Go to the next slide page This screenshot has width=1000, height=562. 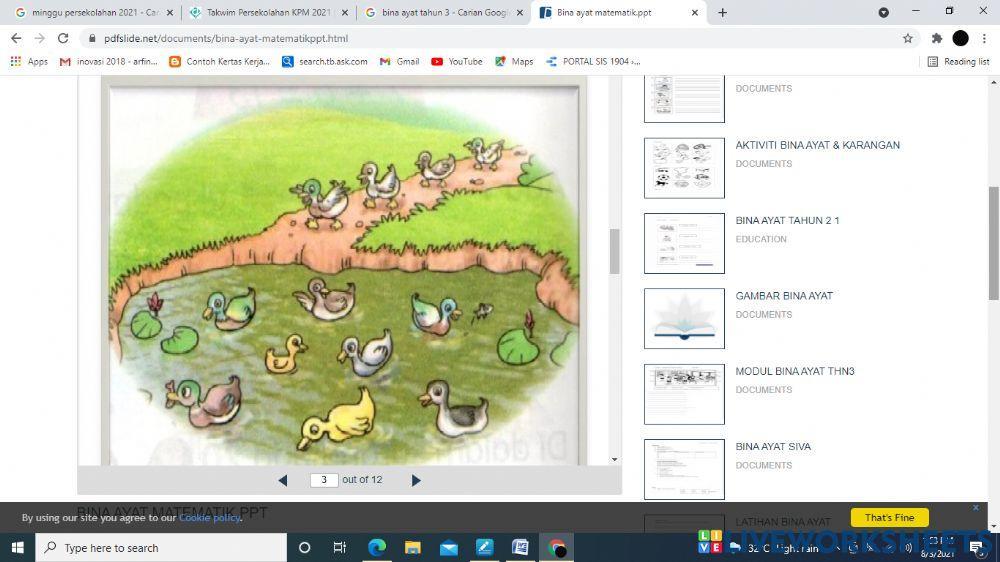click(416, 480)
